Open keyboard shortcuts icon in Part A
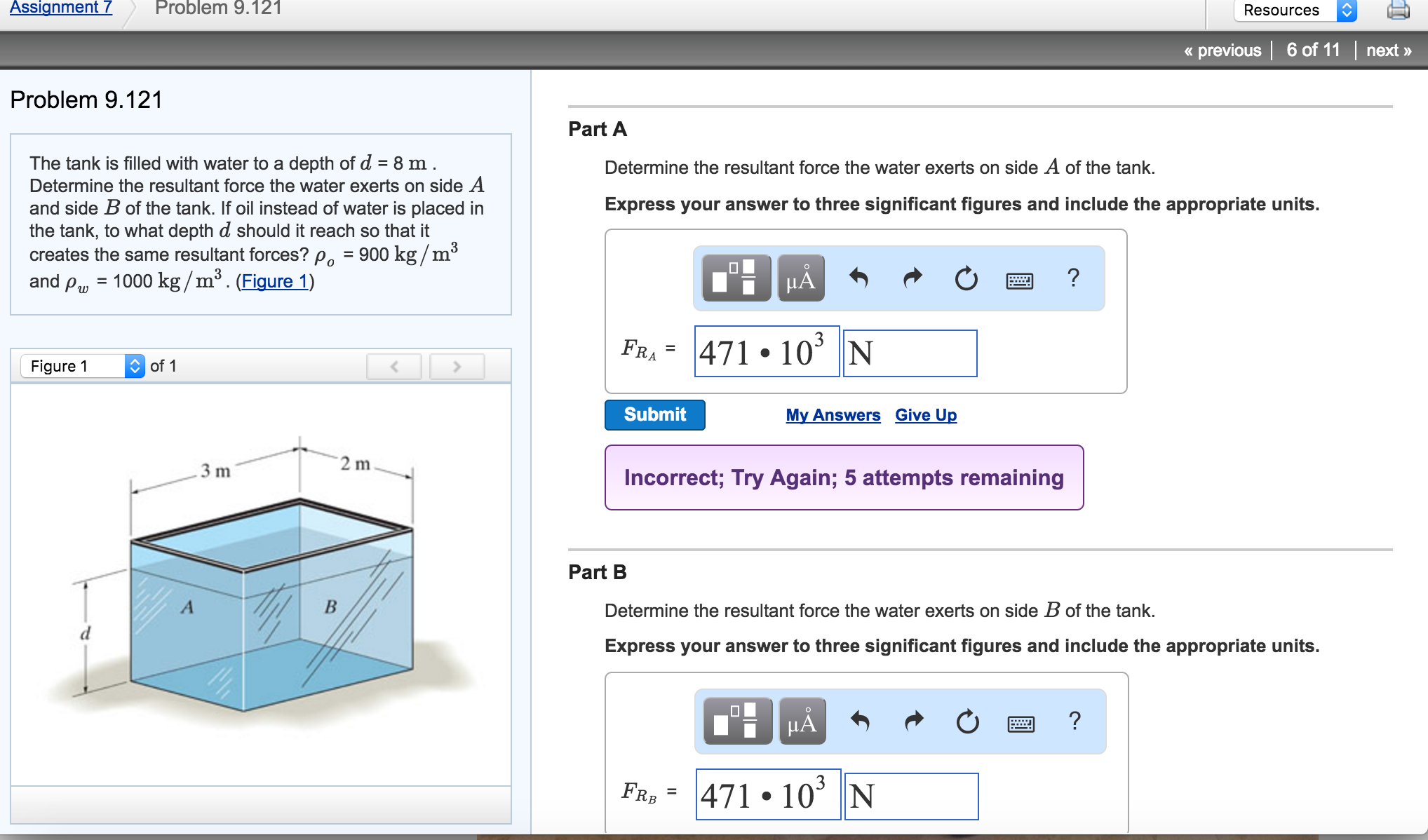 1019,281
